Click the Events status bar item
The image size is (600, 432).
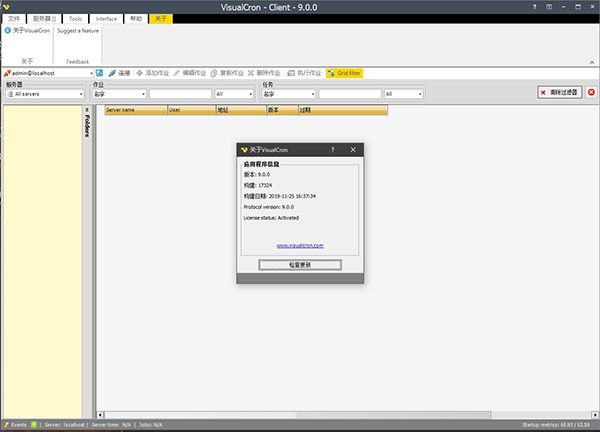click(x=15, y=425)
